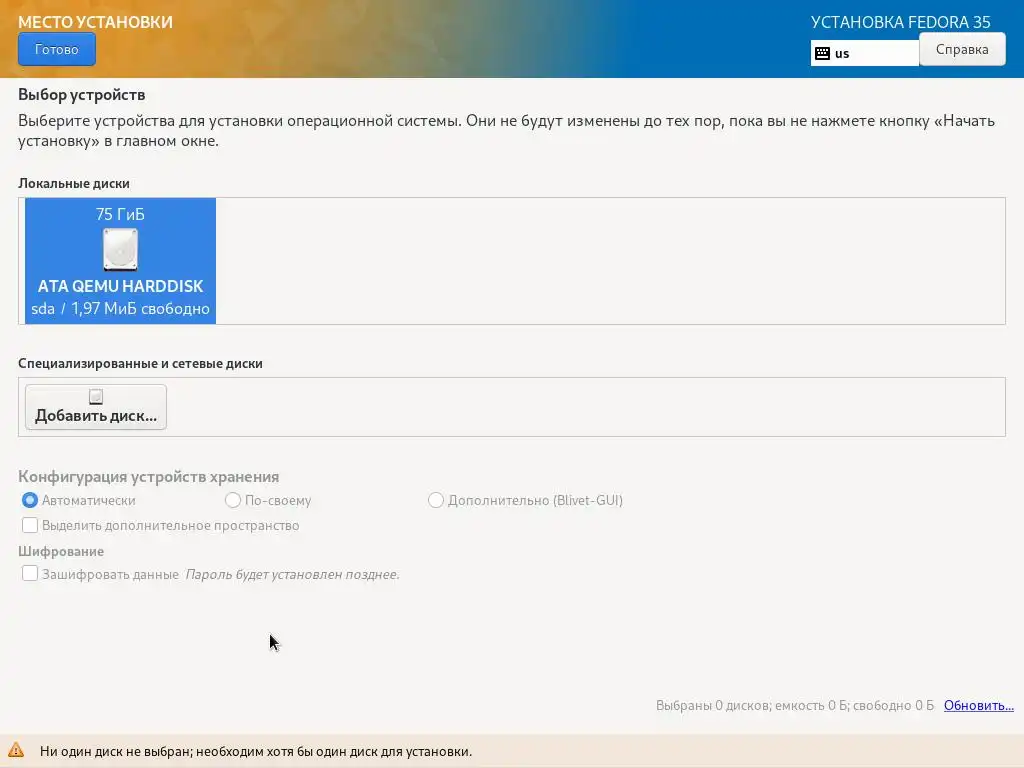Click the hard disk drive icon
The width and height of the screenshot is (1024, 768).
(x=121, y=249)
